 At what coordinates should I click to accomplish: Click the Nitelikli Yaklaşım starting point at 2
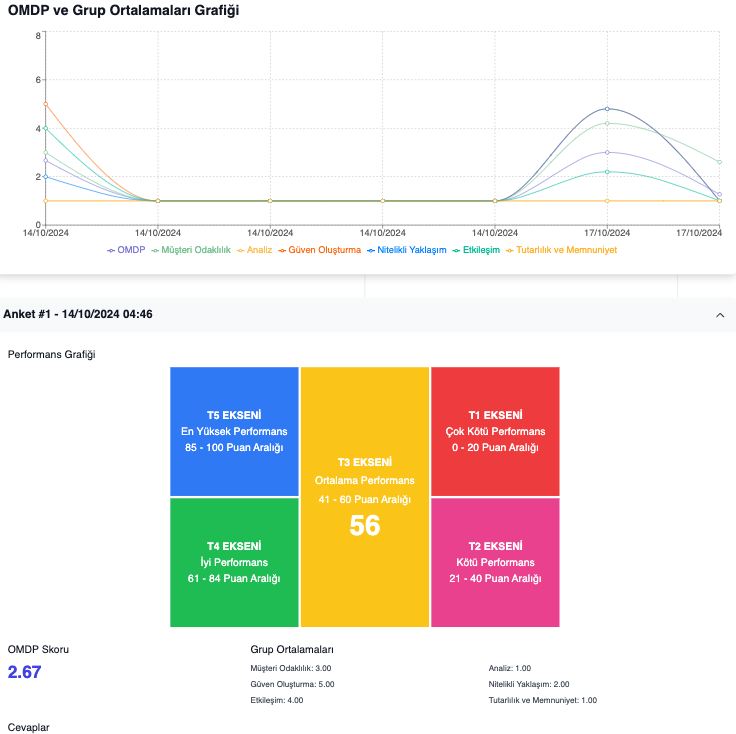(46, 177)
